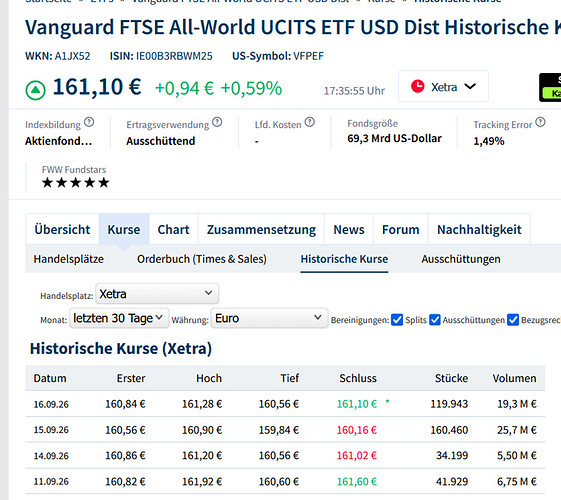561x500 pixels.
Task: Toggle the Ausschüttungen adjustment checkbox
Action: point(435,320)
